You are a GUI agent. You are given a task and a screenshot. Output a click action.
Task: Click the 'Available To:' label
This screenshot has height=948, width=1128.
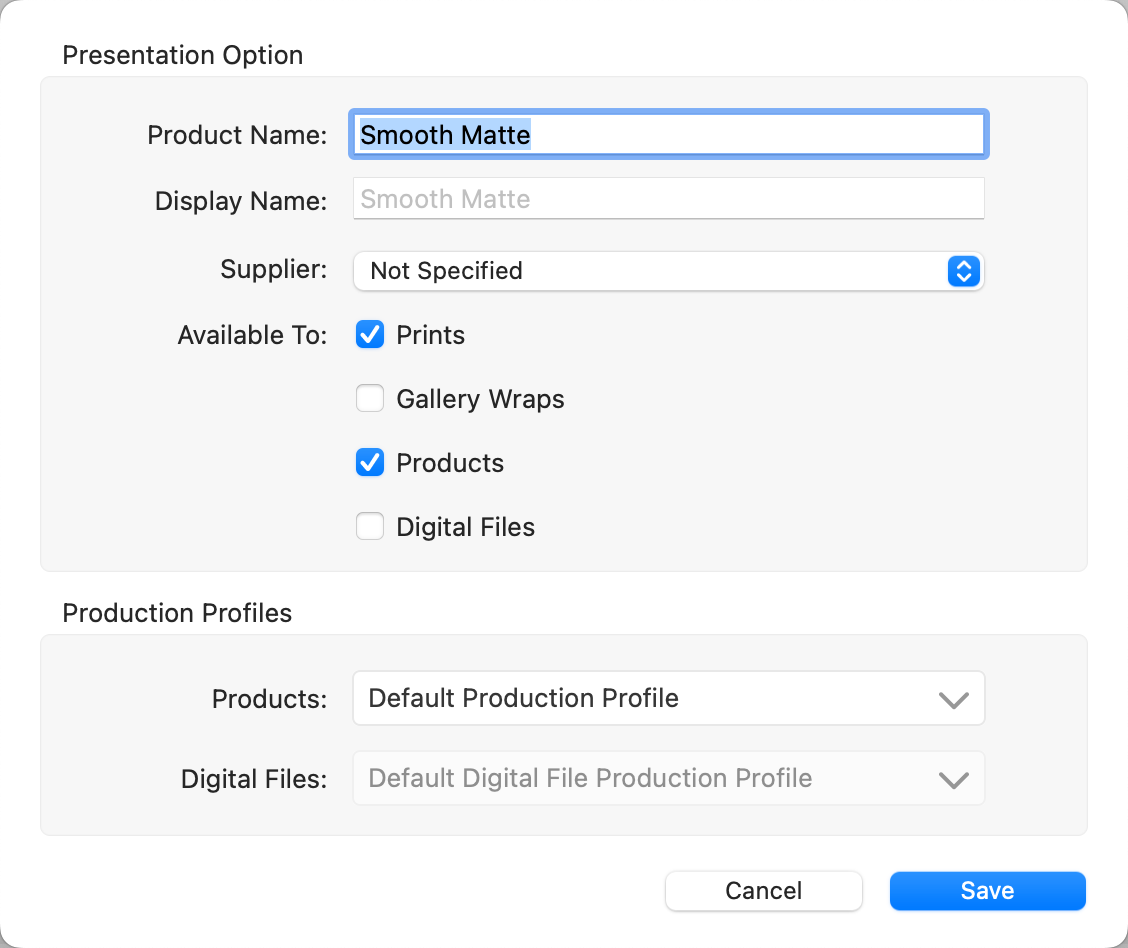(x=252, y=336)
